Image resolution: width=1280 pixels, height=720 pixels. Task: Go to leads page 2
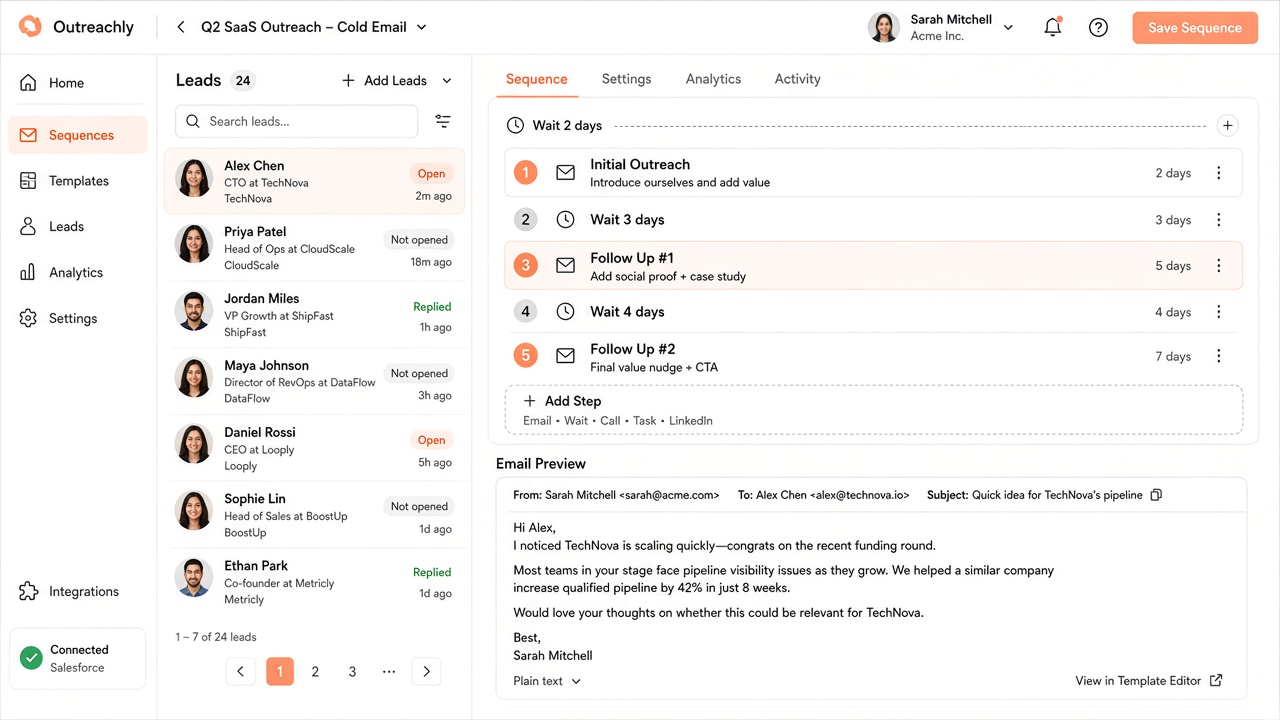[315, 672]
